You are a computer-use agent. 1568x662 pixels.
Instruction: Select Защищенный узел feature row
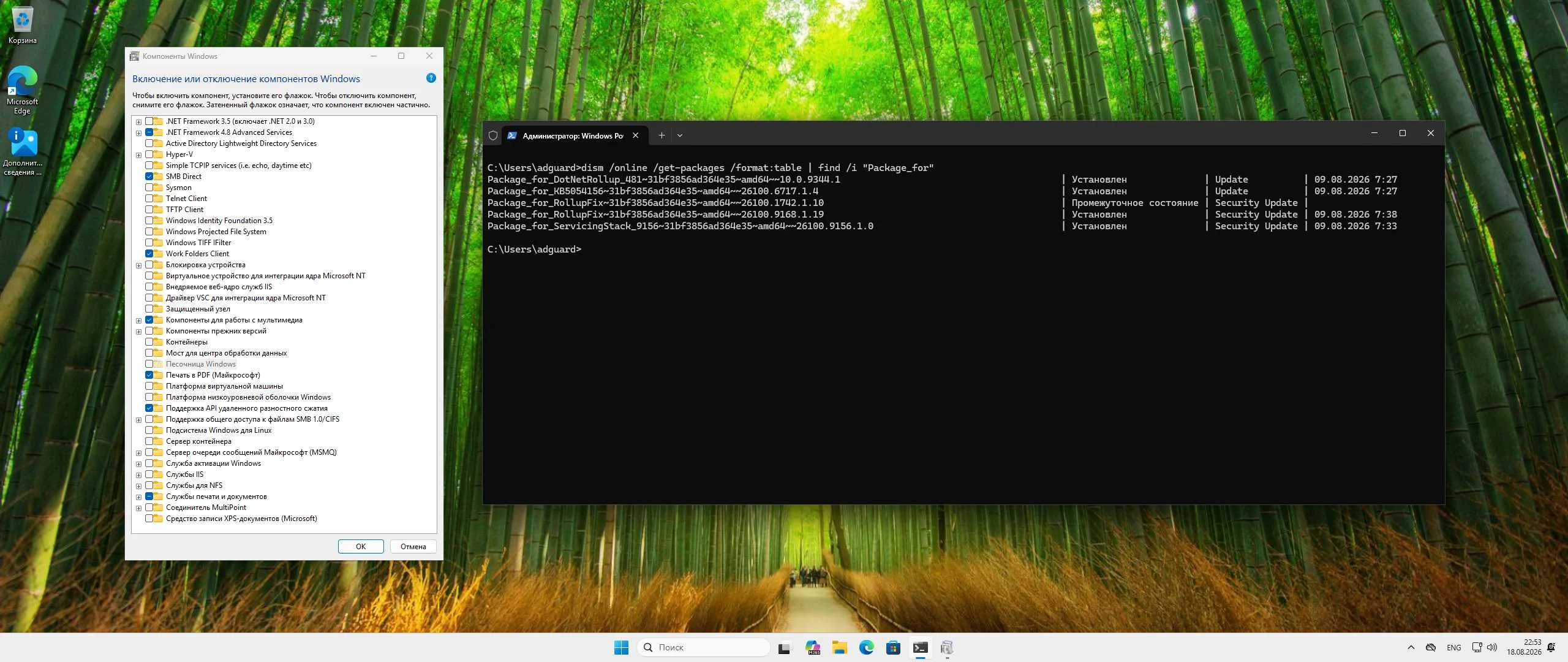click(x=198, y=309)
